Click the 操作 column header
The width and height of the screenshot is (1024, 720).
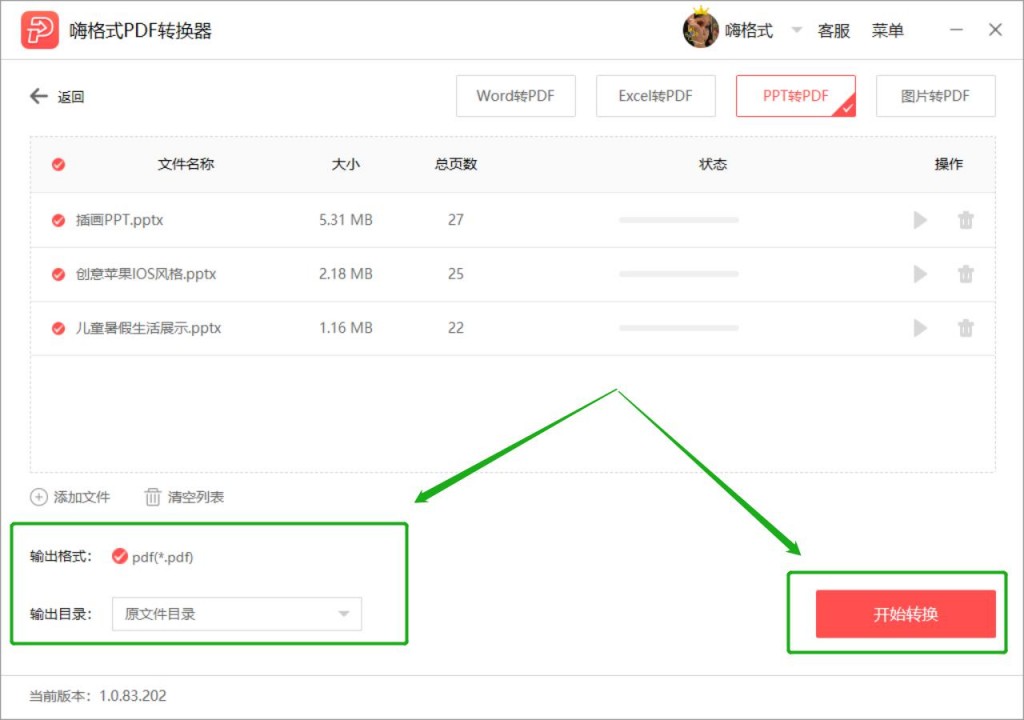(x=948, y=164)
